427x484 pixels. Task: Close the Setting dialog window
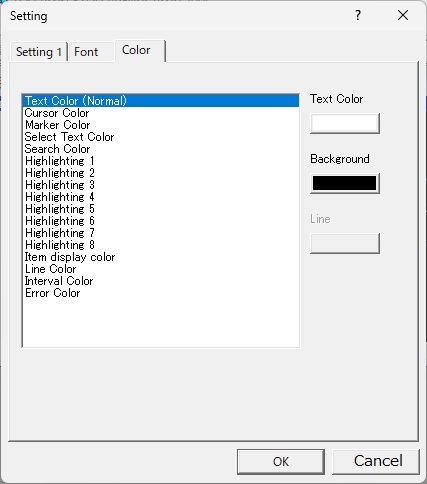click(403, 15)
